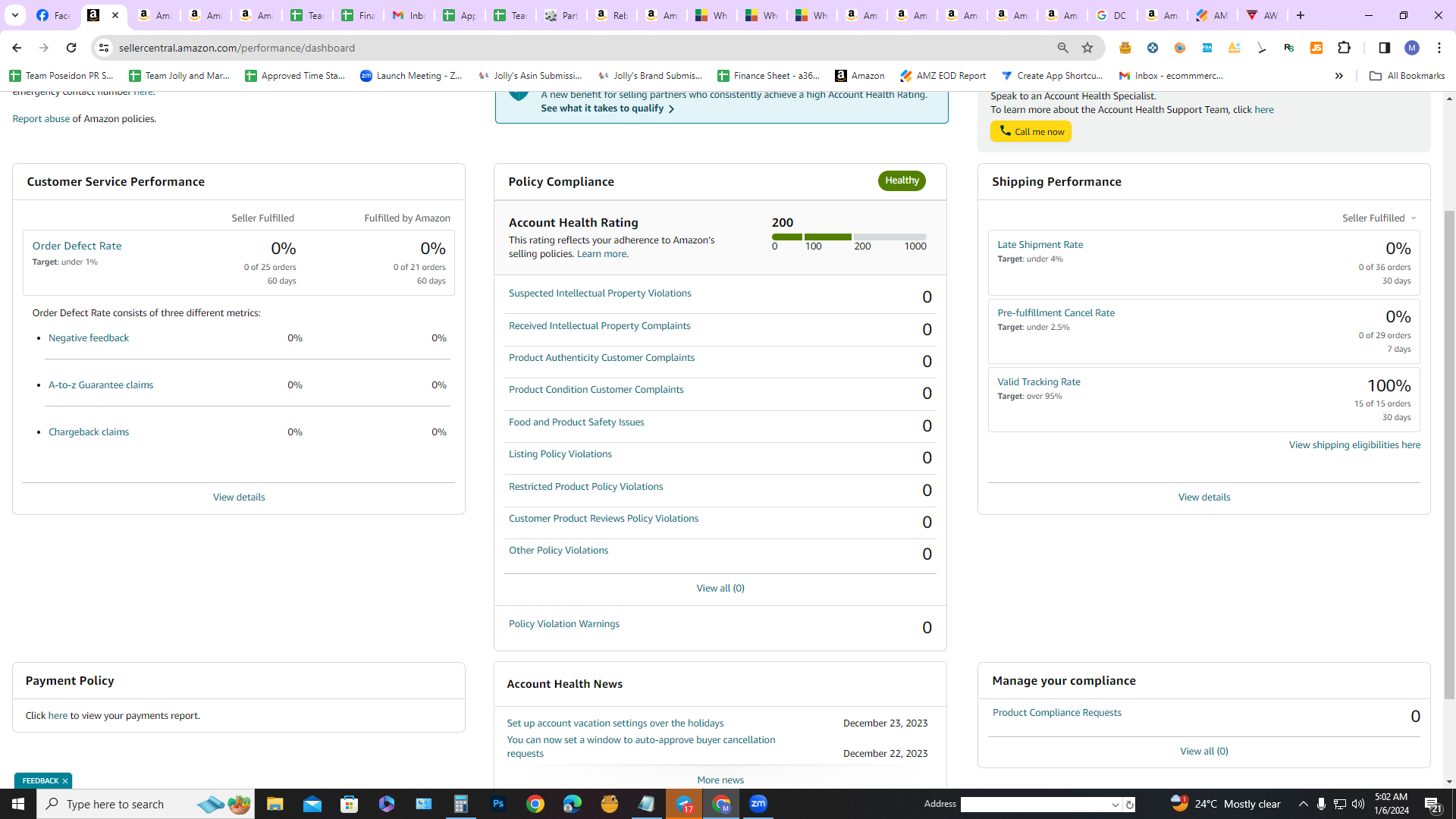Open Valid Tracking Rate metric
This screenshot has height=819, width=1456.
[x=1039, y=382]
